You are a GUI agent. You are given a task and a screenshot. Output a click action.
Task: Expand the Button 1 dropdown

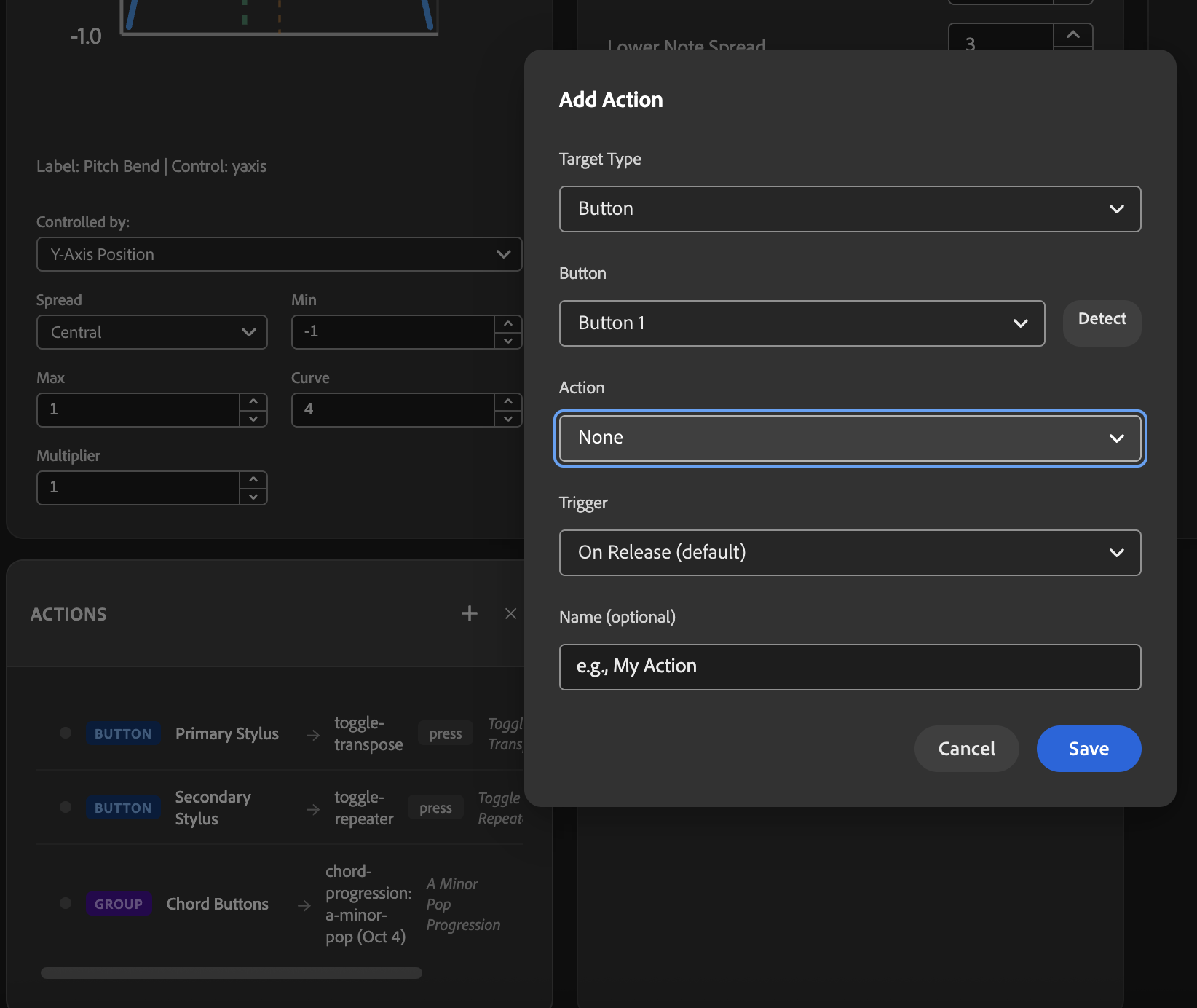coord(801,323)
